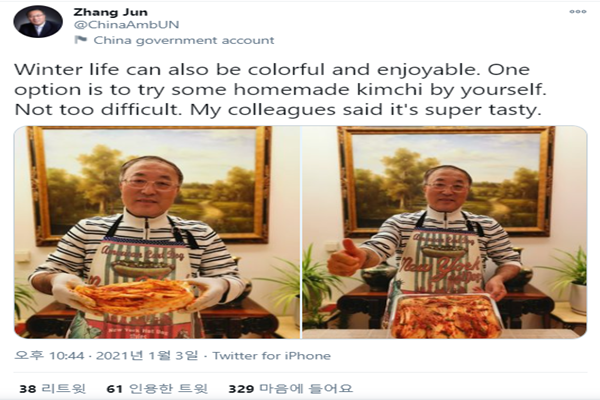600x400 pixels.
Task: Open the Zhang Jun display name link
Action: pos(111,12)
